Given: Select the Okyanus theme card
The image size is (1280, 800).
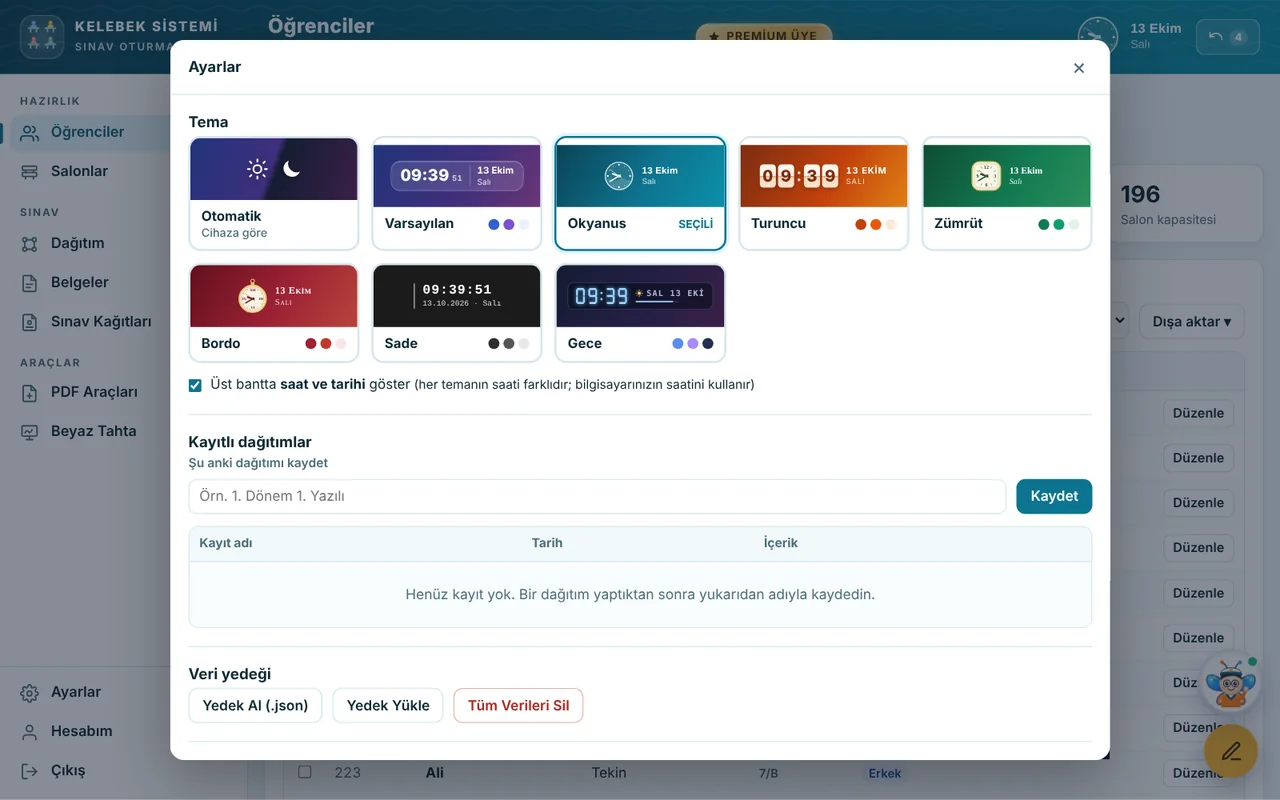Looking at the screenshot, I should pyautogui.click(x=640, y=194).
